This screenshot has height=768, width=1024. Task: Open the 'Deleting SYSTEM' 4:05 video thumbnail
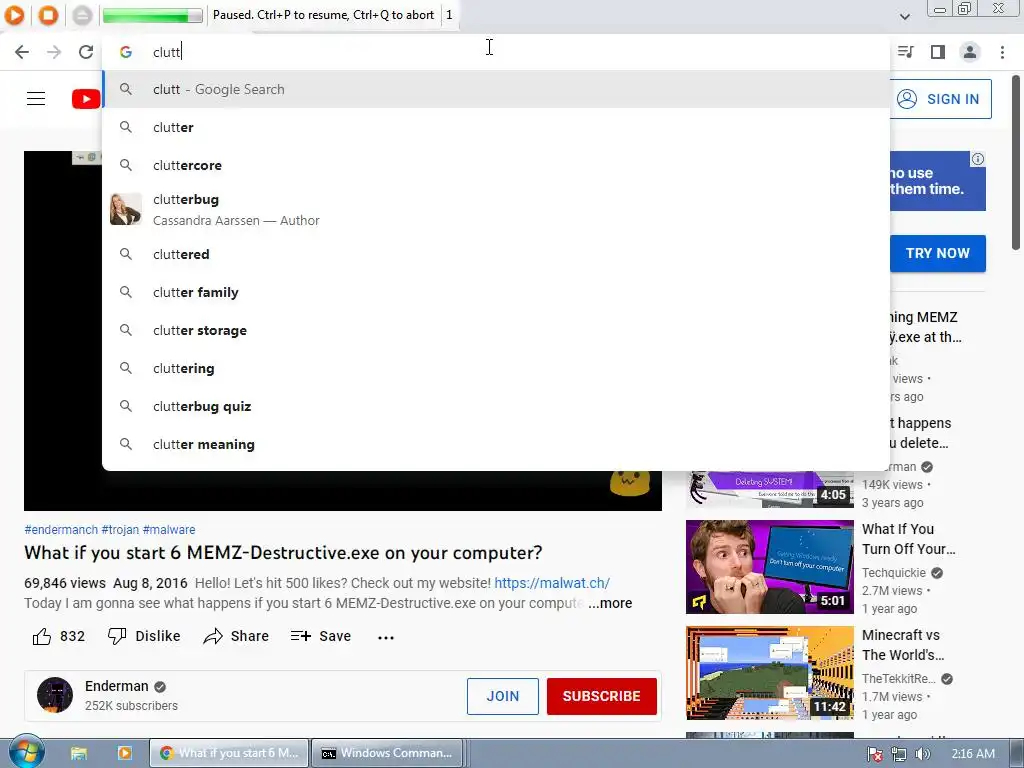pos(769,489)
